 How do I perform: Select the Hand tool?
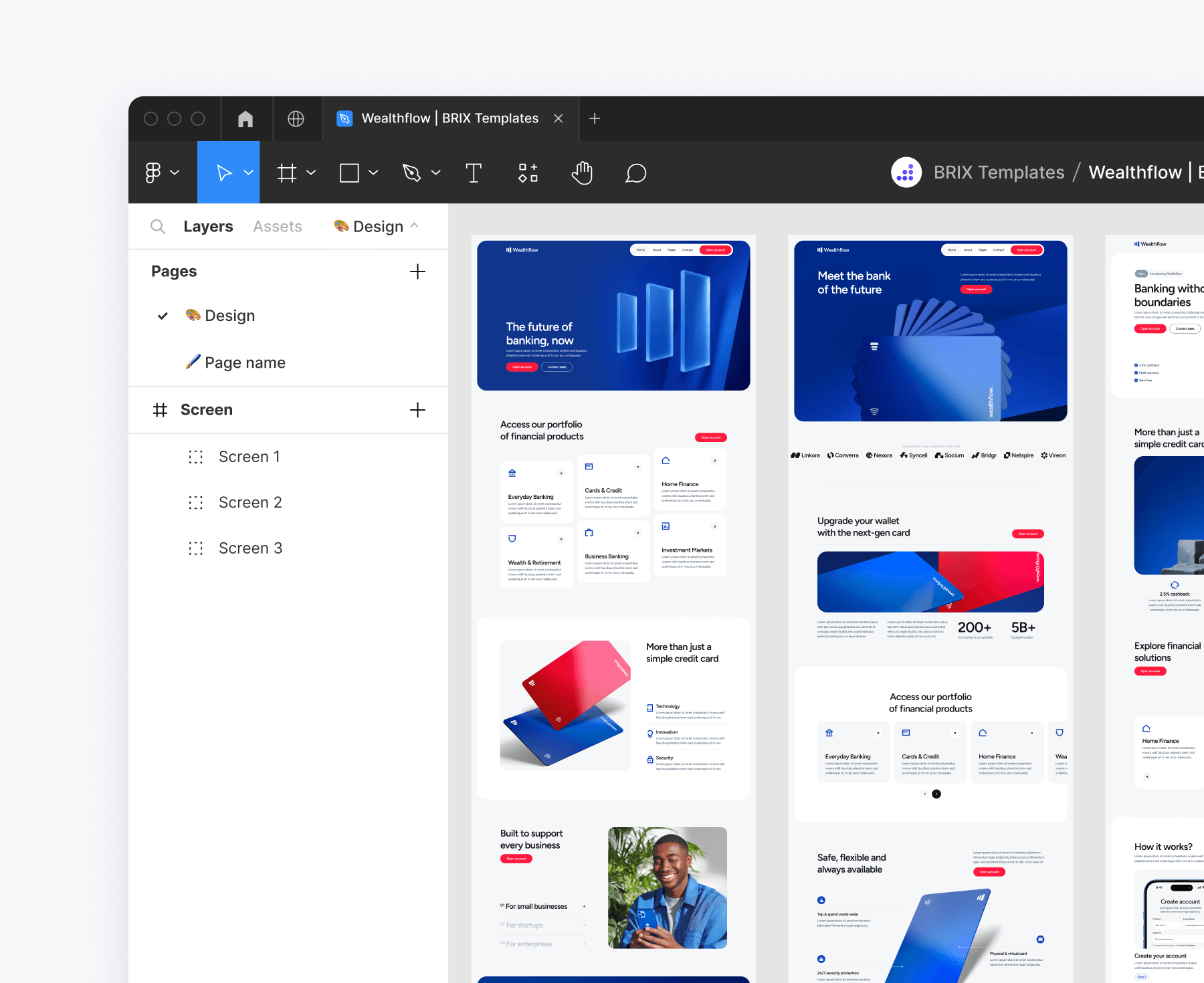[581, 173]
